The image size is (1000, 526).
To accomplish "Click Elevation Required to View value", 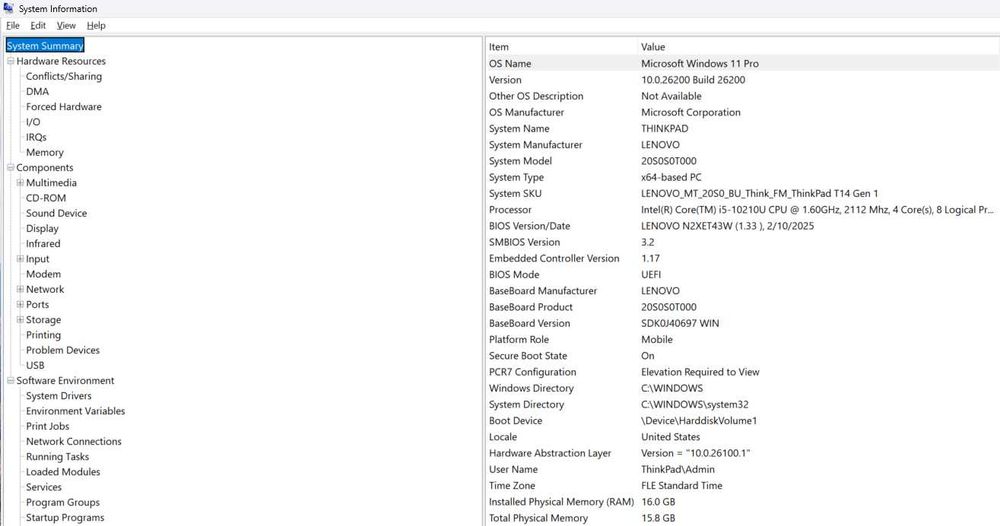I will (x=700, y=372).
